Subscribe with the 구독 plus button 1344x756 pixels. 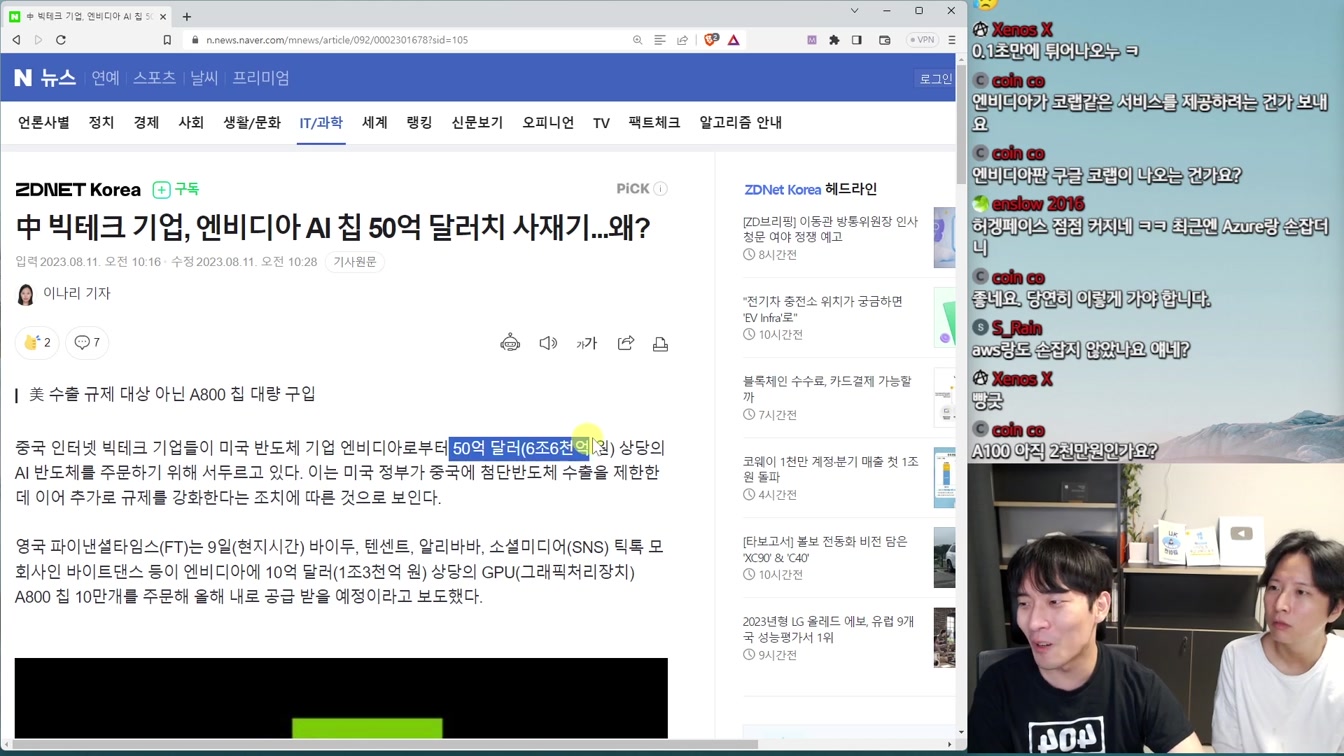tap(176, 189)
